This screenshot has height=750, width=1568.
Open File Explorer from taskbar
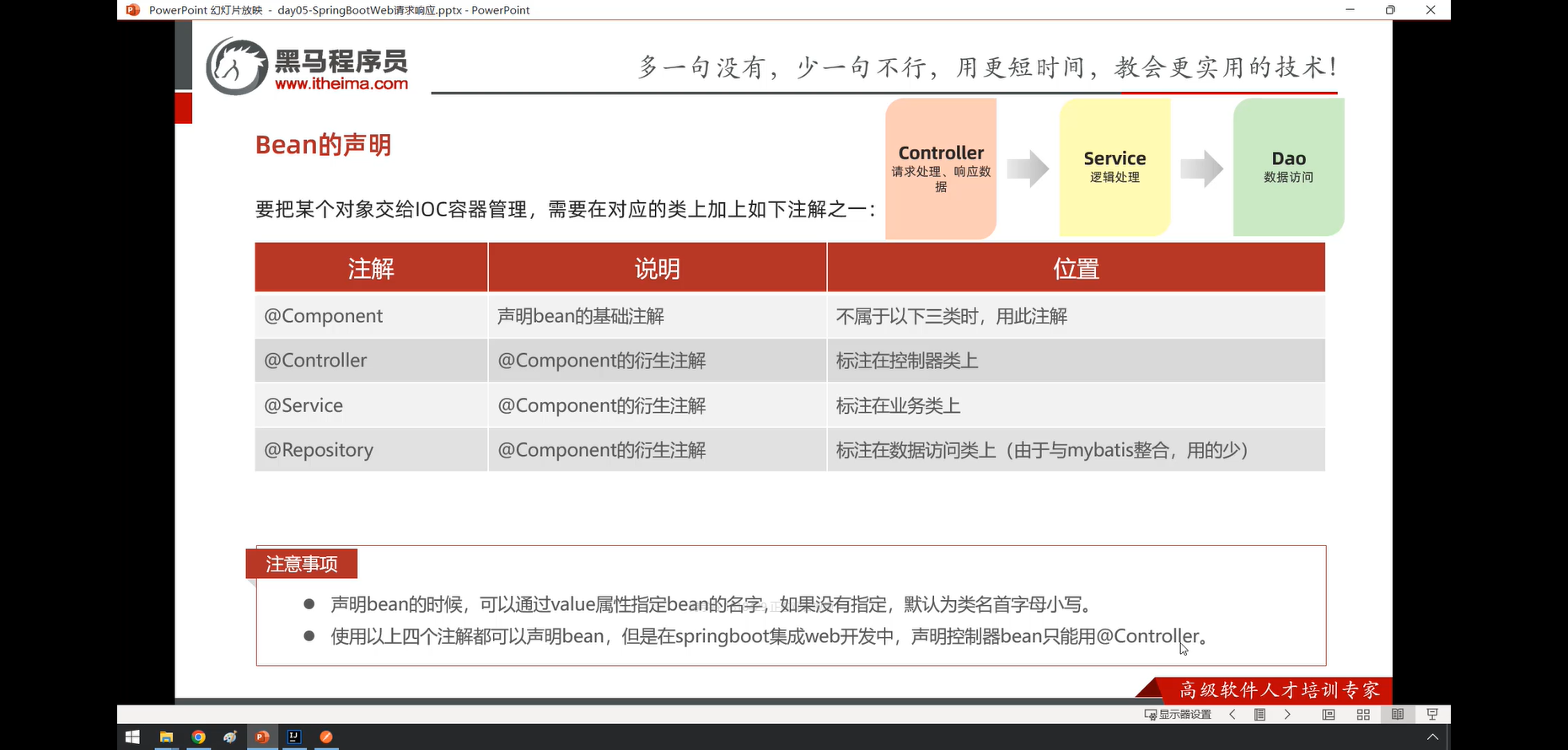[166, 737]
